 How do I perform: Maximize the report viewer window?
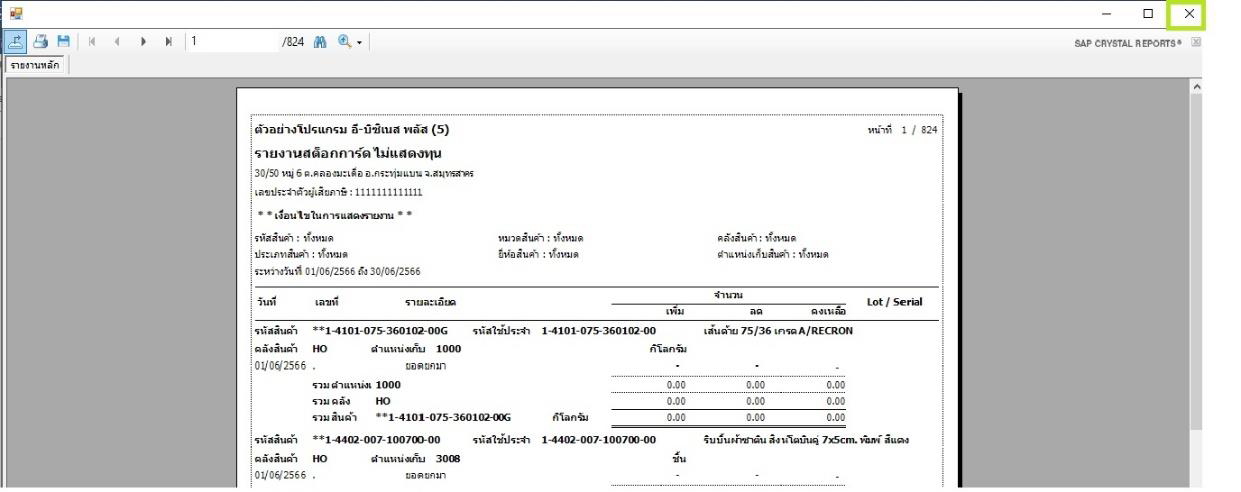pyautogui.click(x=1149, y=13)
